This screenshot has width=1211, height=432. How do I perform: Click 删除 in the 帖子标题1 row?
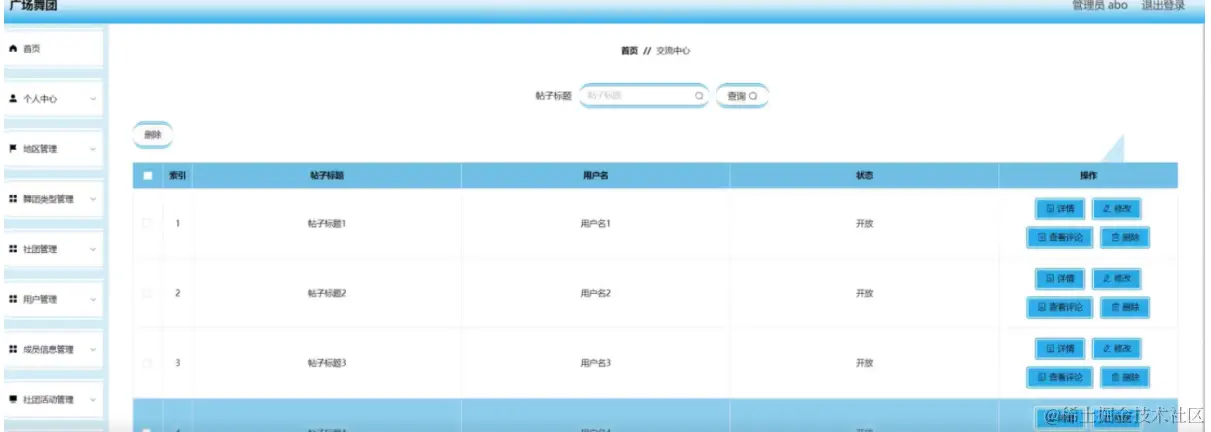click(1125, 237)
